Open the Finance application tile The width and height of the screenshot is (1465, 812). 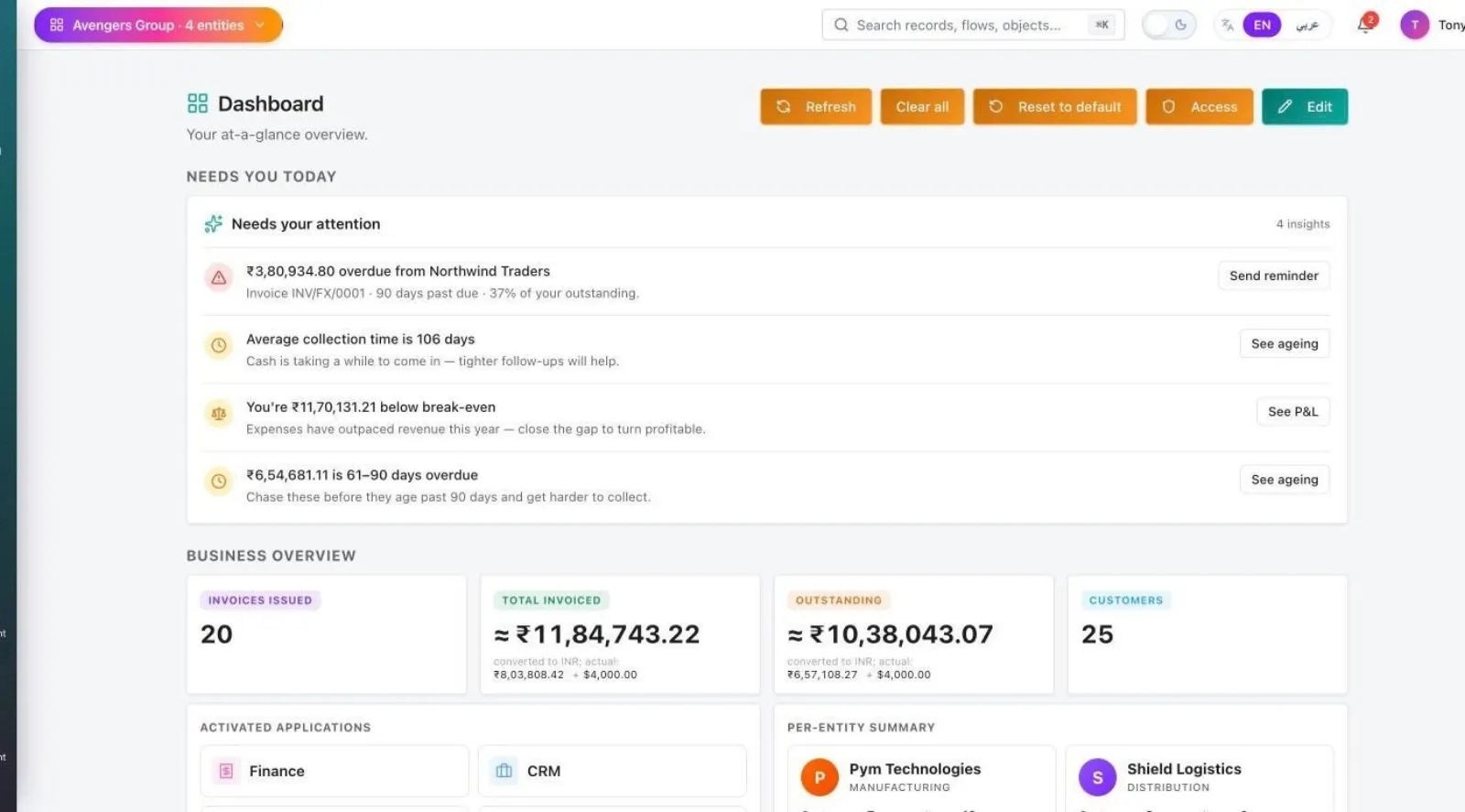[x=334, y=771]
